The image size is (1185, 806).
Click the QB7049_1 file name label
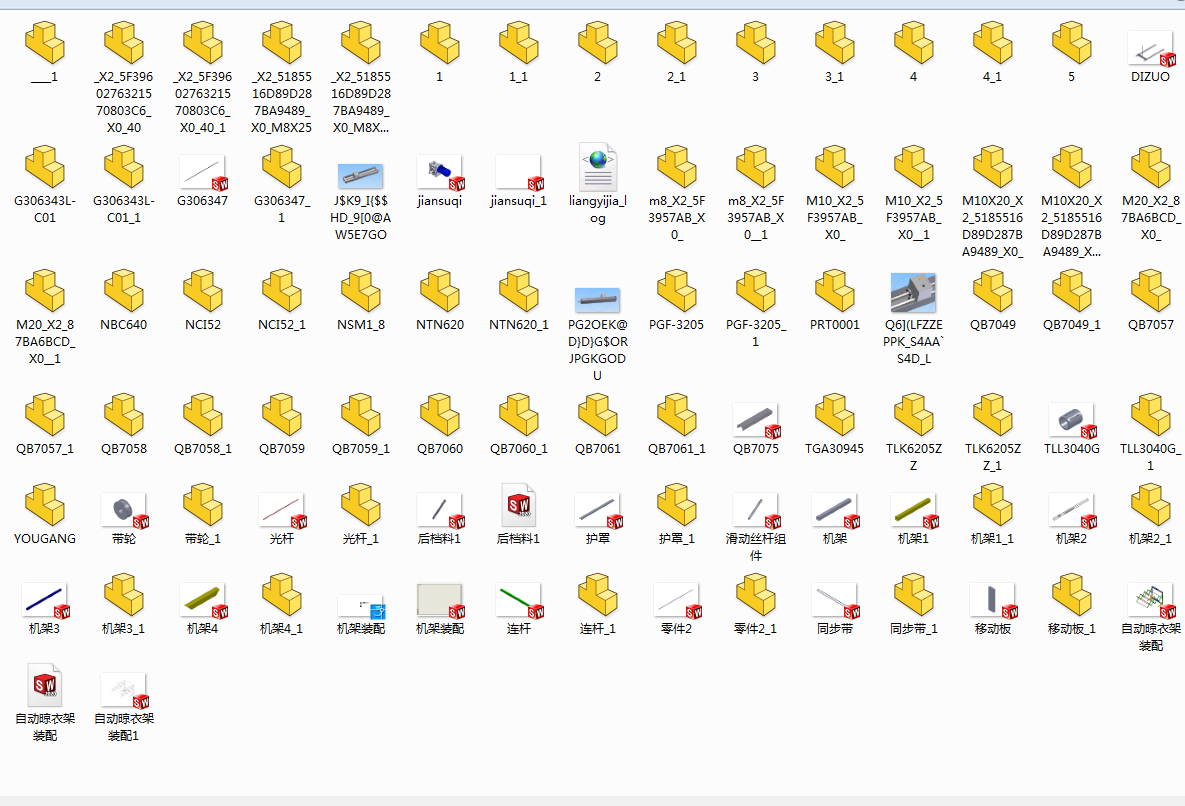click(1071, 325)
